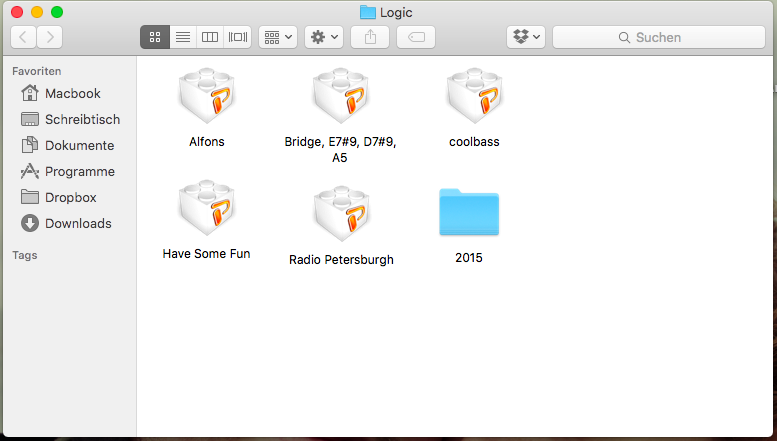Click the Share toolbar button
The width and height of the screenshot is (777, 441).
tap(370, 37)
